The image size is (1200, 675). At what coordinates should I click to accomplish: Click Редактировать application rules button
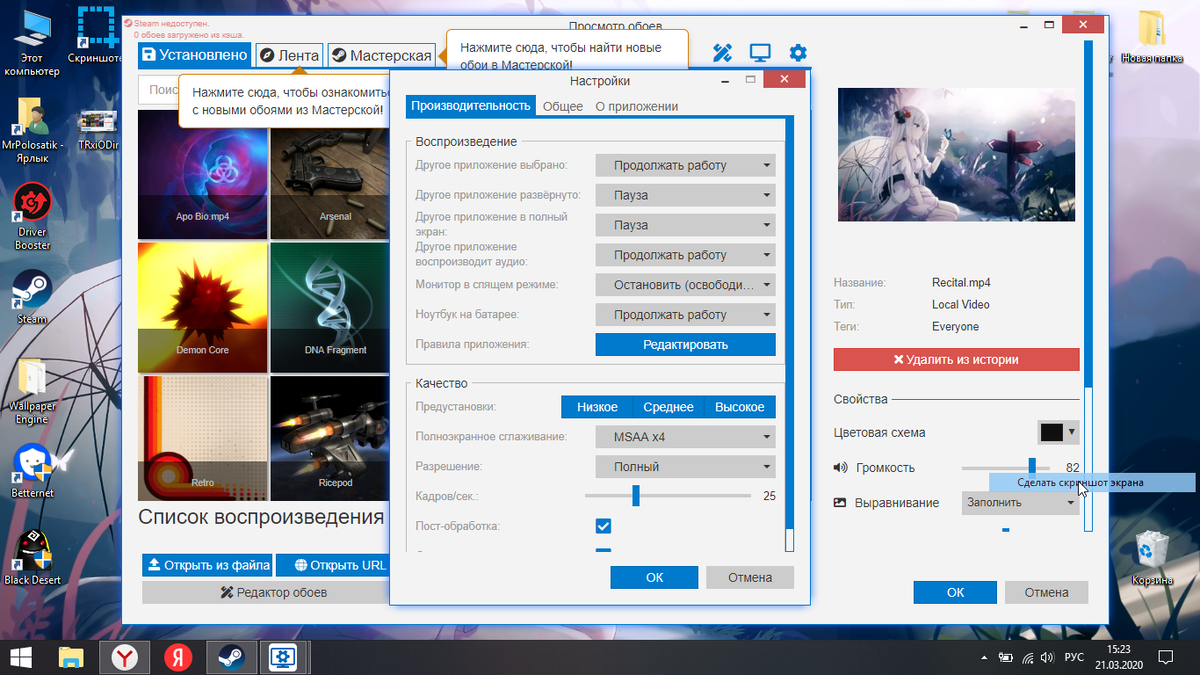point(685,345)
